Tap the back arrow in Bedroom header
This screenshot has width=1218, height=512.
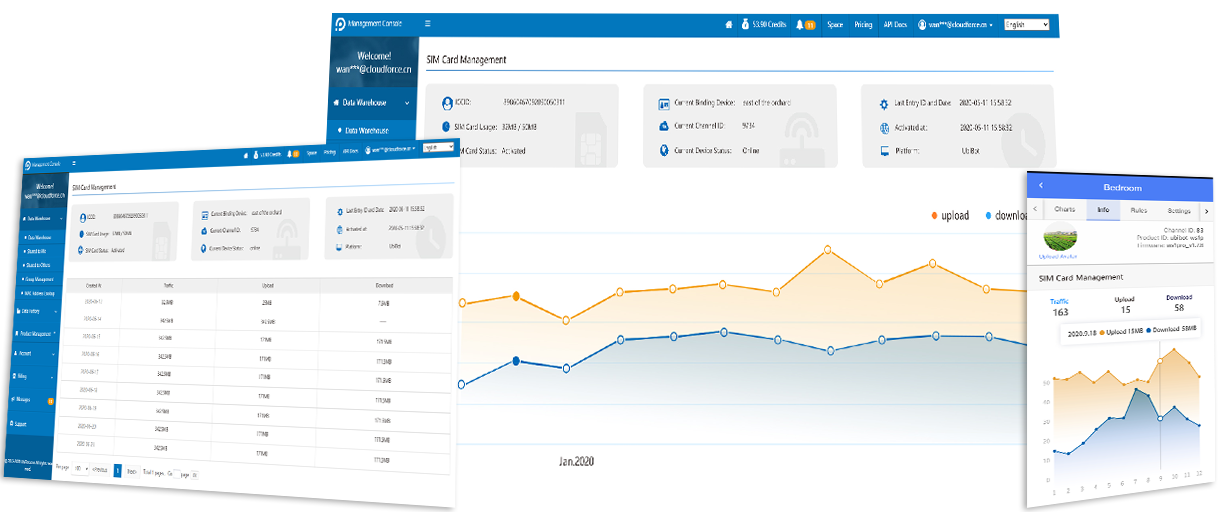[1041, 186]
